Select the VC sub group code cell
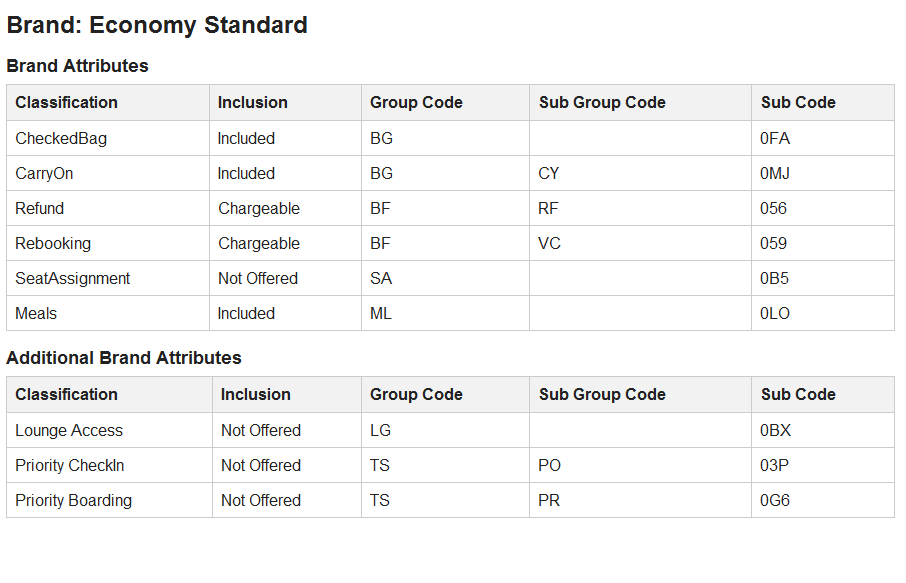The width and height of the screenshot is (906, 583). point(549,243)
